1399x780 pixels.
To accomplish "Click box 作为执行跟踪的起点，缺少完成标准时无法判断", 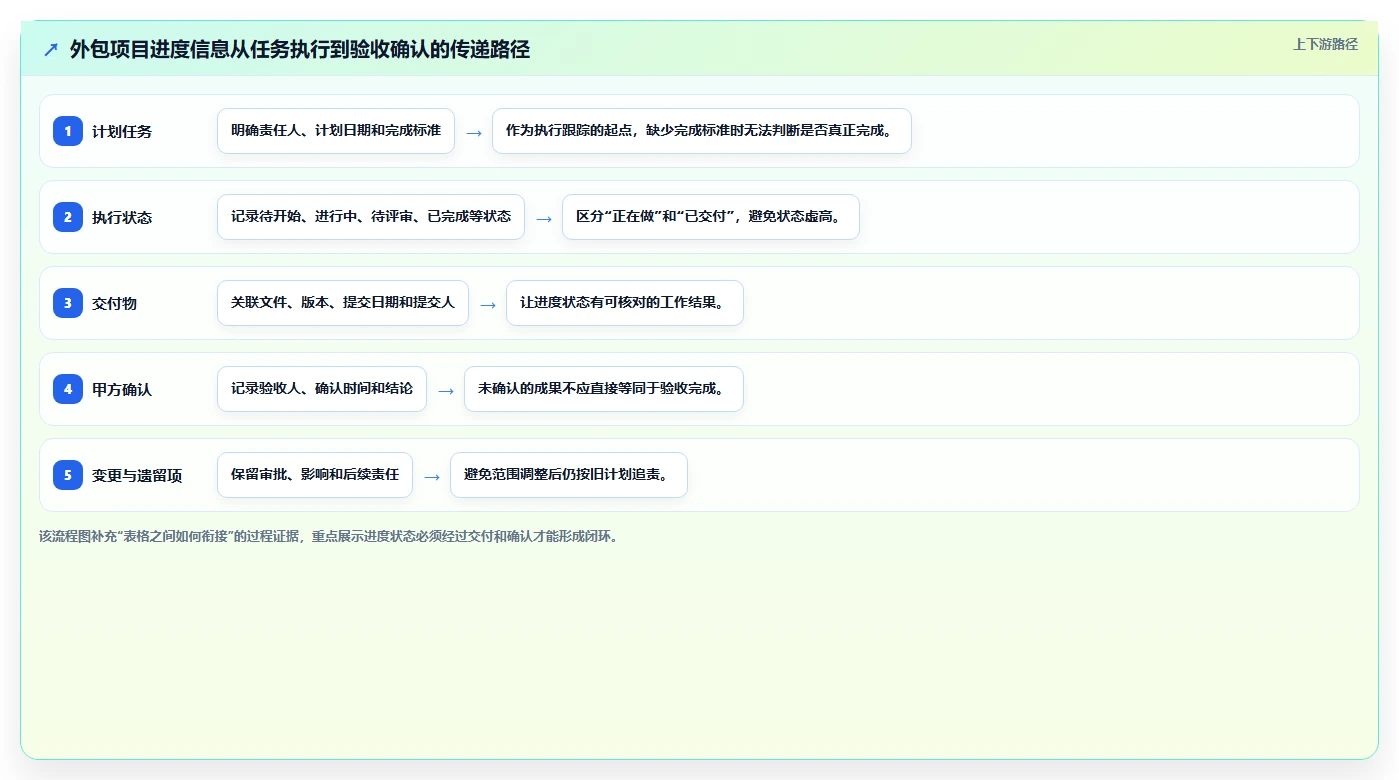I will [702, 131].
